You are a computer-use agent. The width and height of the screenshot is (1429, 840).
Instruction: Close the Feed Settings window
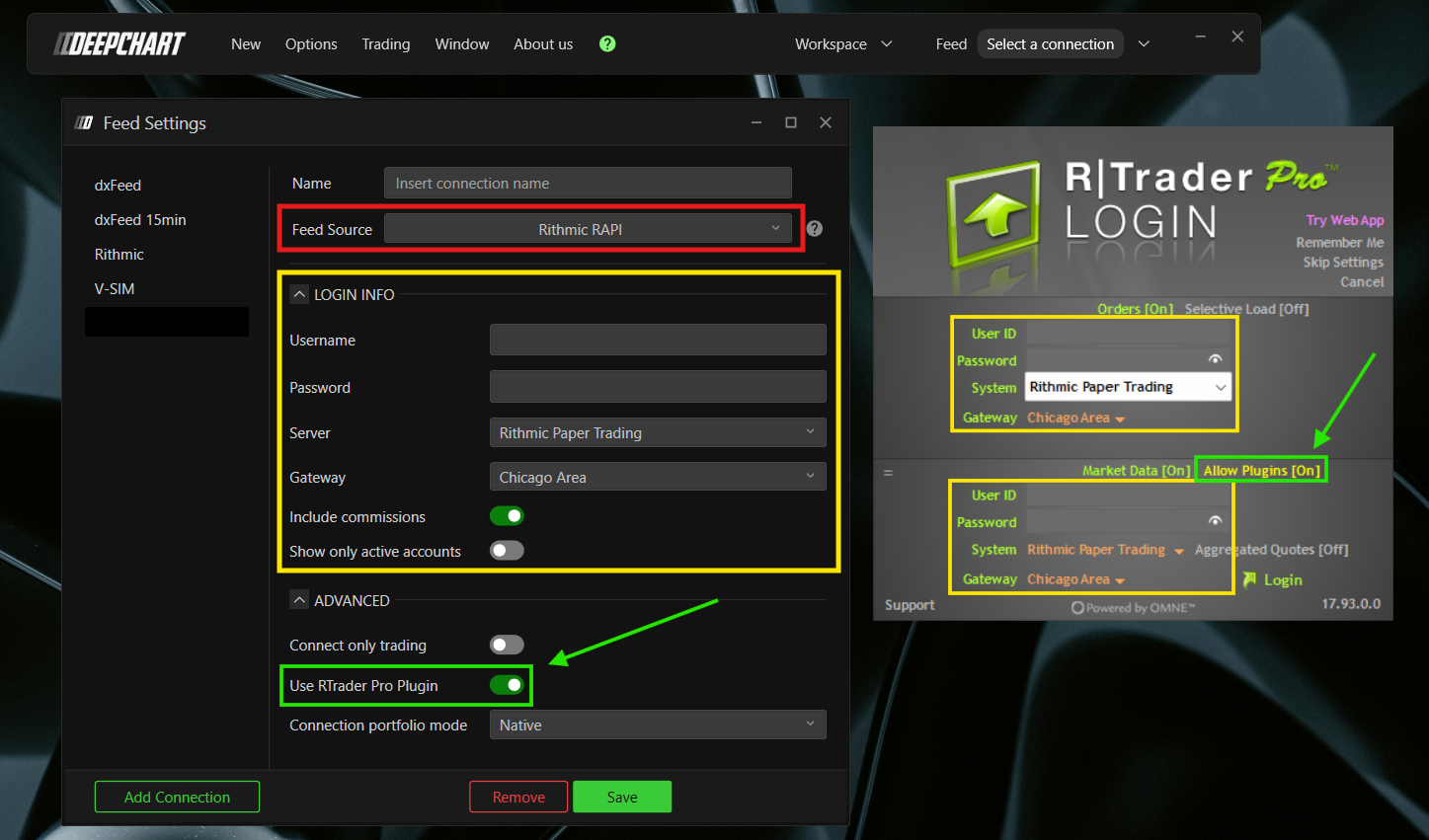826,122
